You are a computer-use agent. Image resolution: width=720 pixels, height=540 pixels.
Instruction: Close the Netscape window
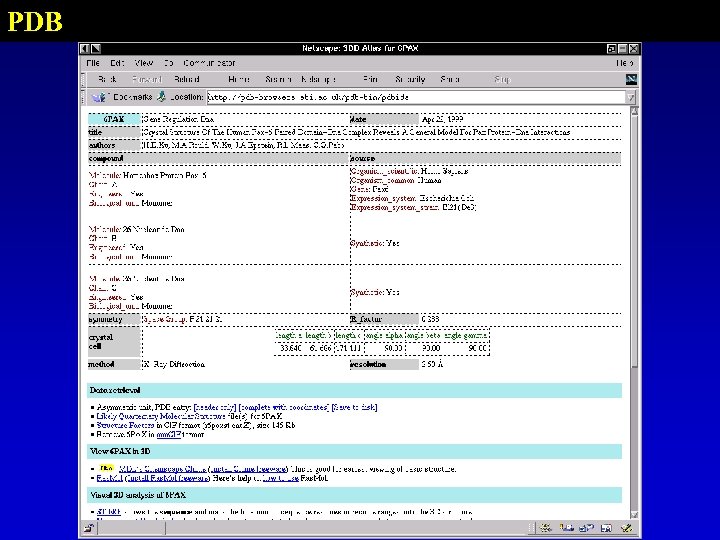point(634,48)
